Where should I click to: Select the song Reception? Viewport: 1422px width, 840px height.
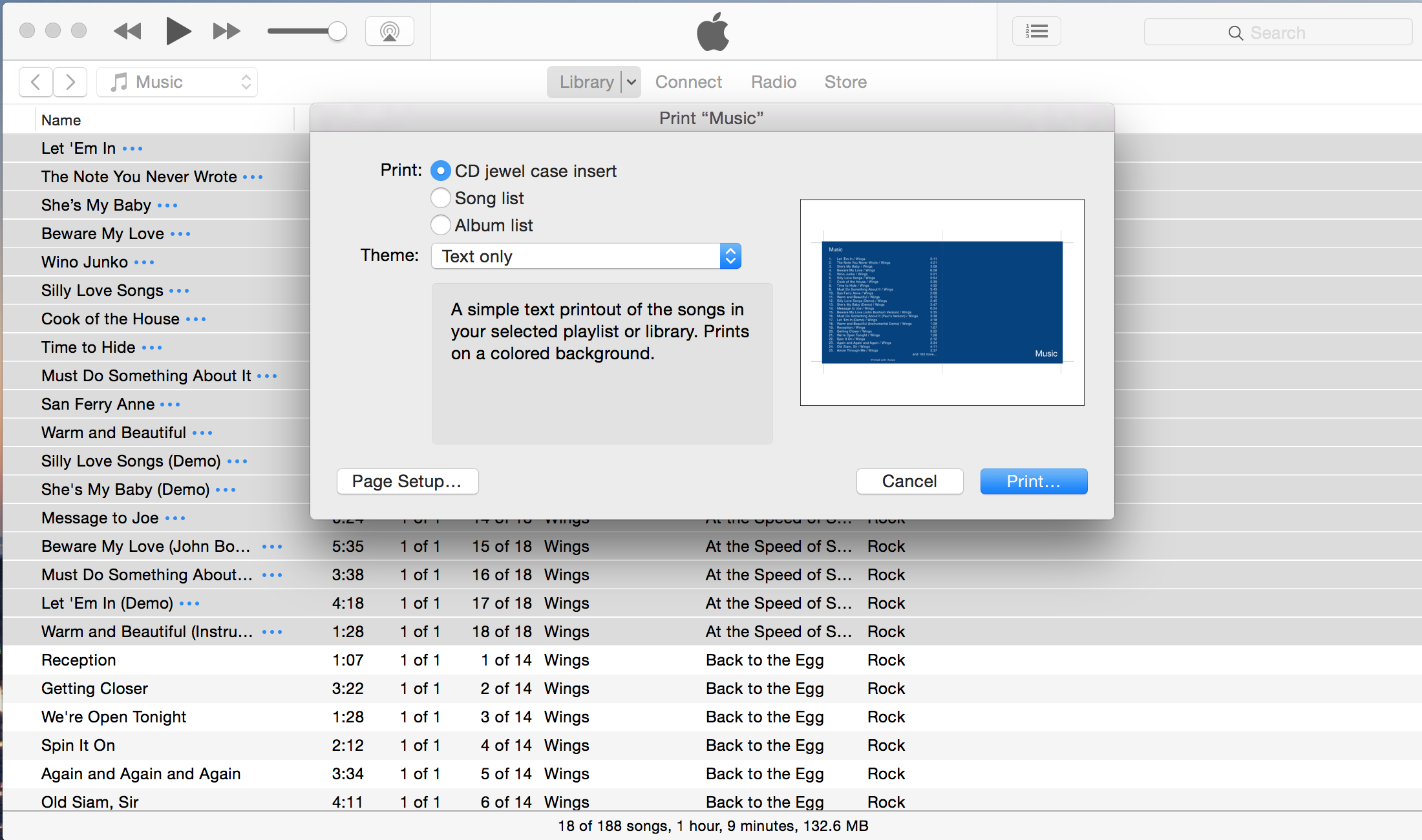[79, 660]
